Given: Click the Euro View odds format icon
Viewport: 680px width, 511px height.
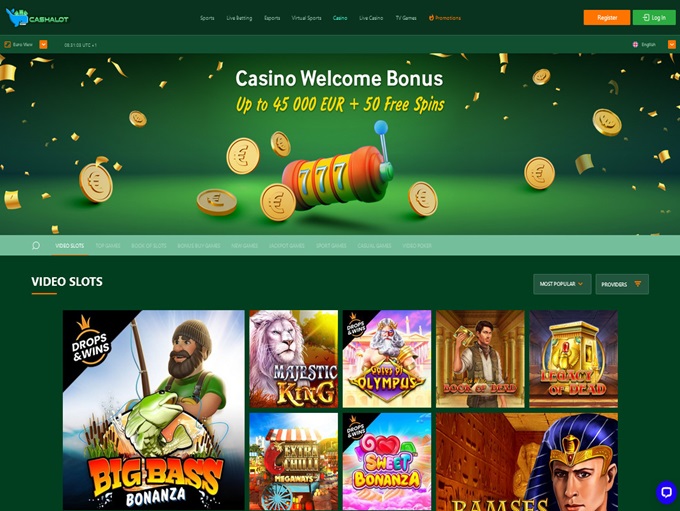Looking at the screenshot, I should pos(7,44).
